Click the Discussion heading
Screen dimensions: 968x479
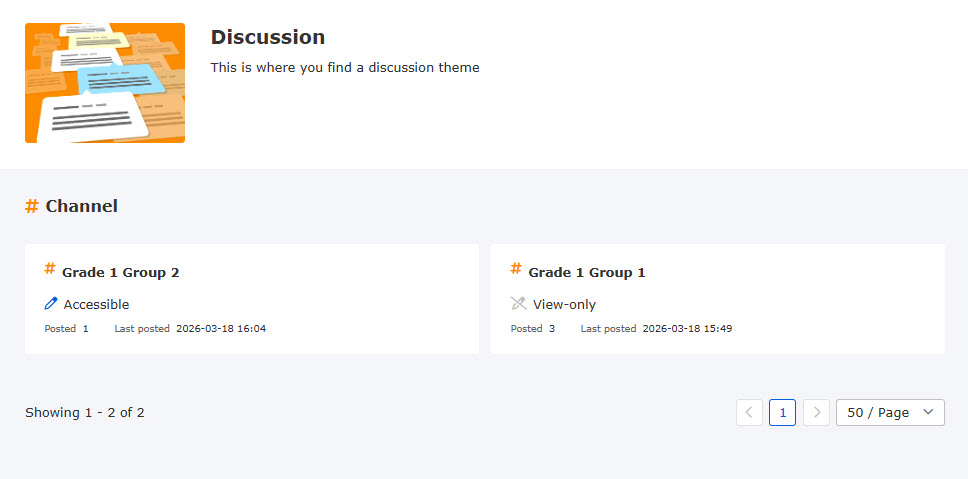[267, 37]
